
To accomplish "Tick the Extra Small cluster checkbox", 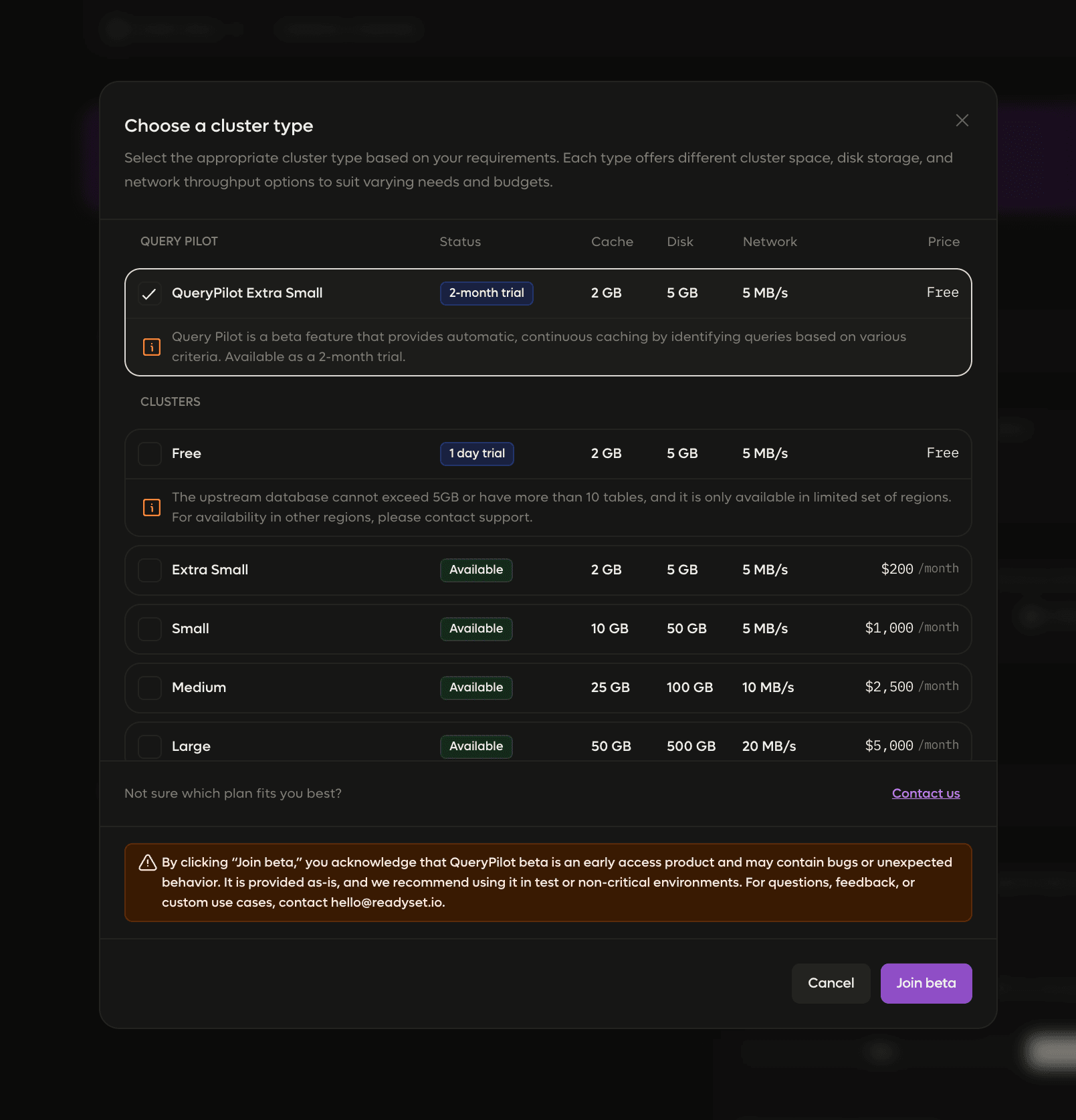I will coord(150,570).
